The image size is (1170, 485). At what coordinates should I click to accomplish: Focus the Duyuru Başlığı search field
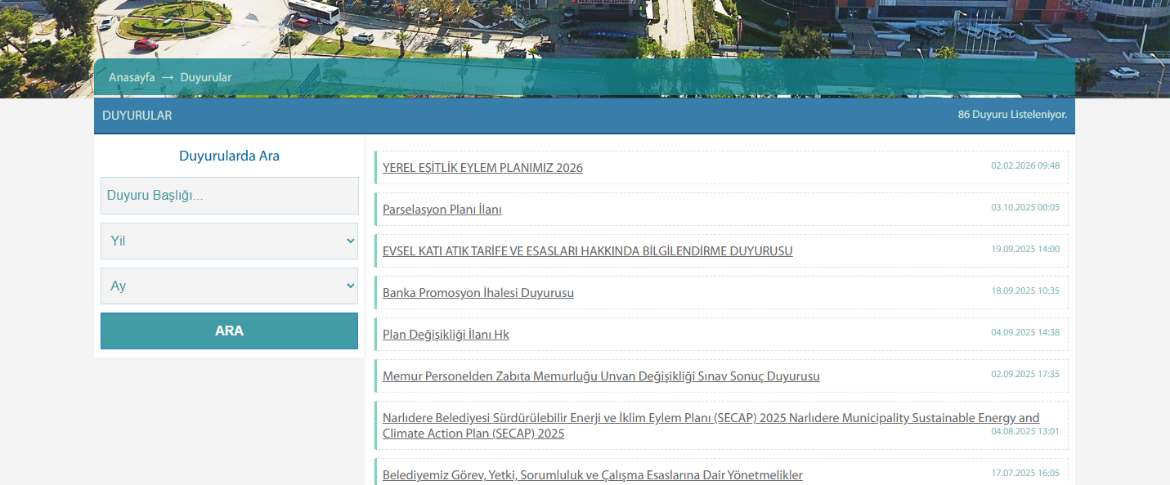(x=229, y=196)
